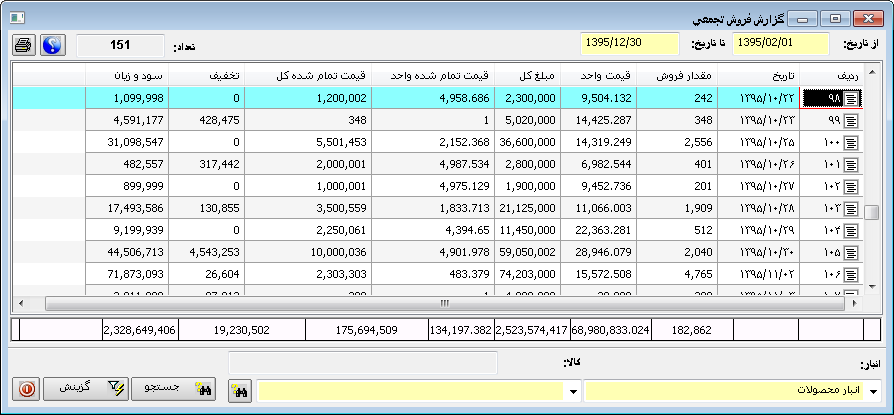894x415 pixels.
Task: Click vertical scrollbar up arrow
Action: pos(871,72)
